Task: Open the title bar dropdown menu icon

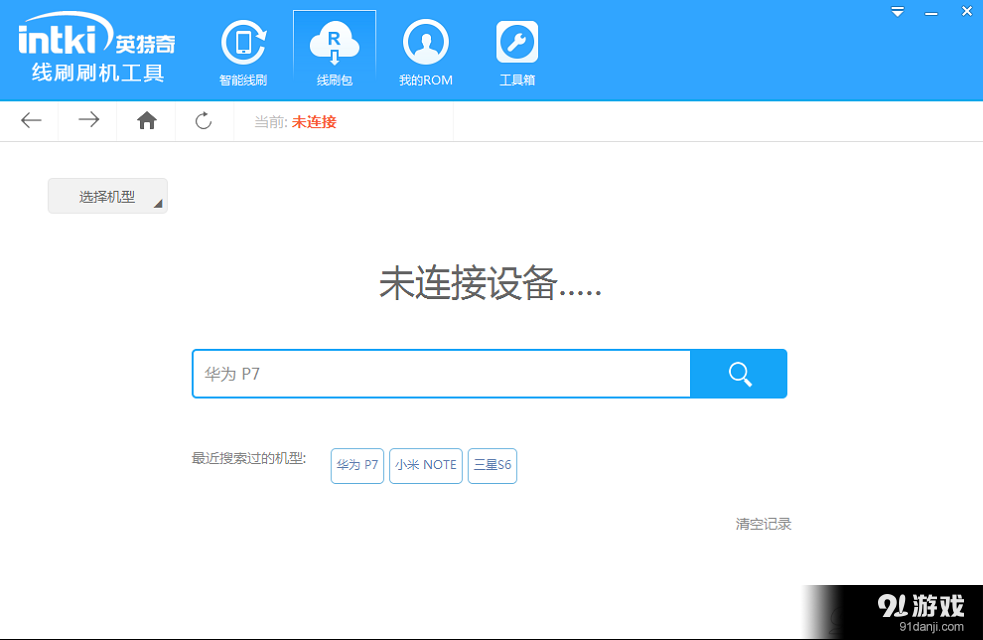Action: [898, 12]
